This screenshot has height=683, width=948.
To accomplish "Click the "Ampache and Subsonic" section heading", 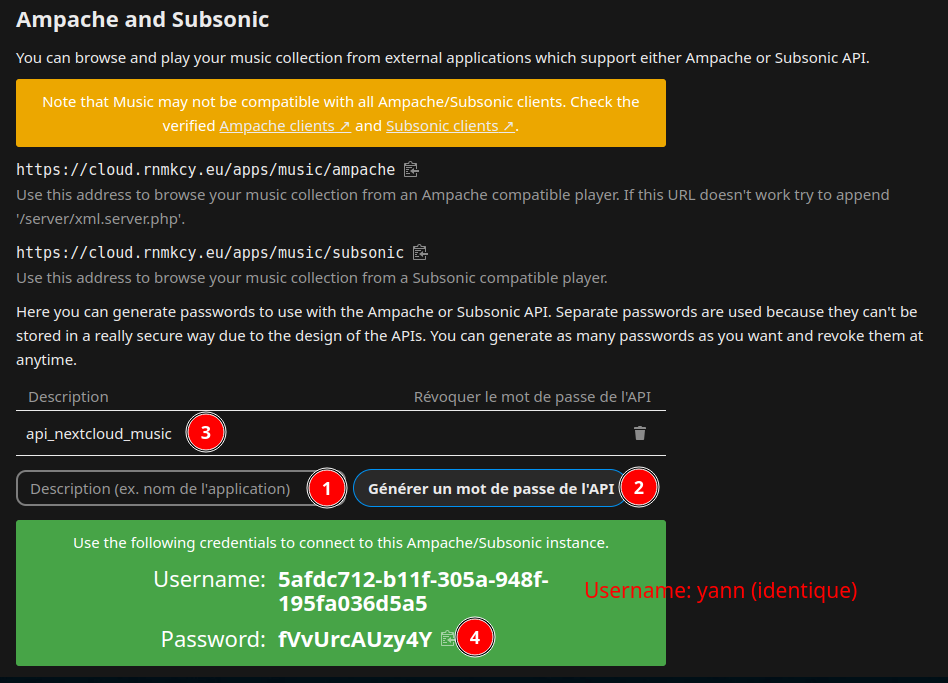I will click(x=143, y=19).
